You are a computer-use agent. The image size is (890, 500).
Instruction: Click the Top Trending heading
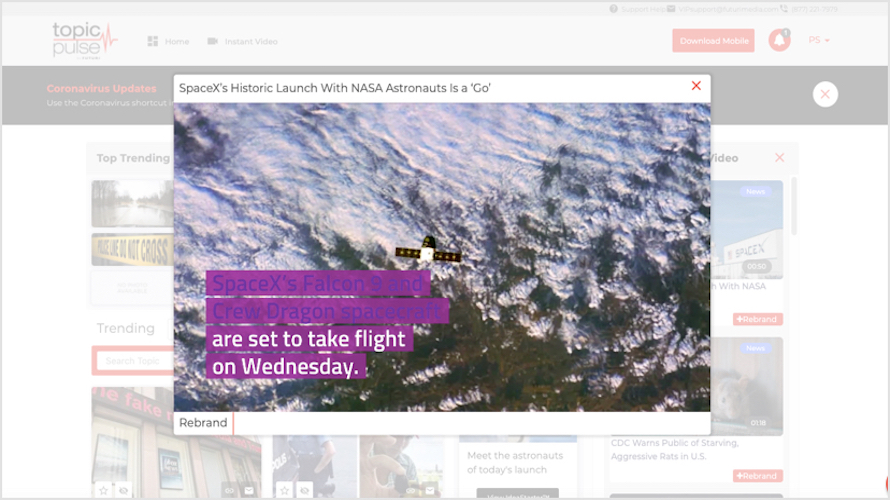pyautogui.click(x=133, y=158)
